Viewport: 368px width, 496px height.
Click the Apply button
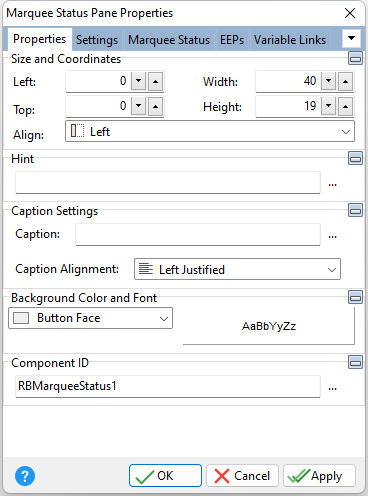point(319,476)
